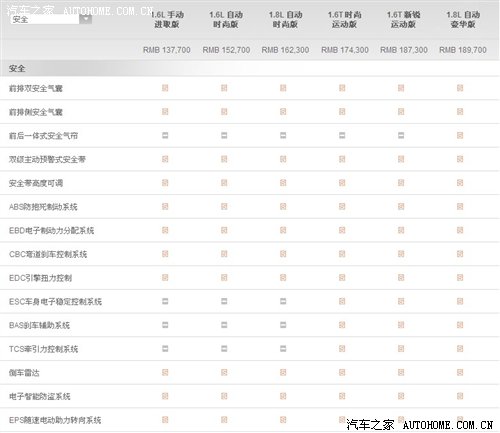The height and width of the screenshot is (433, 500).
Task: Click the 1.6T 时尚运动版 column header
Action: pos(344,19)
